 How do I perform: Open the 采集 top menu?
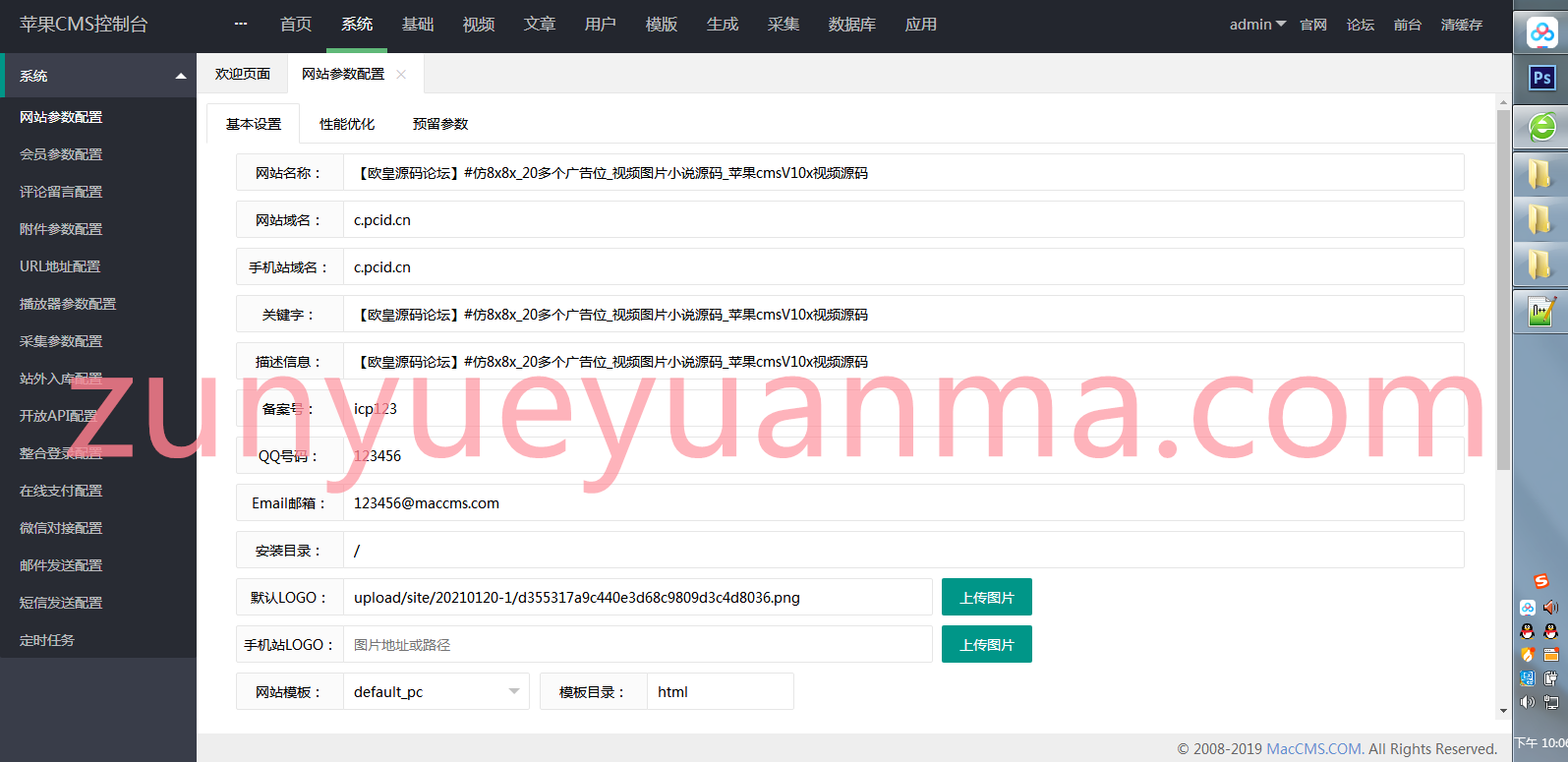click(x=784, y=25)
